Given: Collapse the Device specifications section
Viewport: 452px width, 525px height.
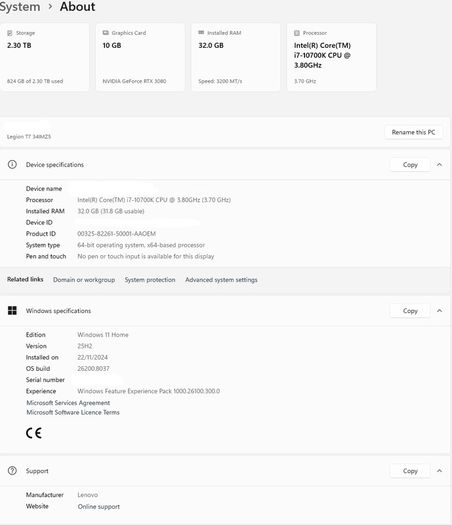Looking at the screenshot, I should tap(439, 164).
